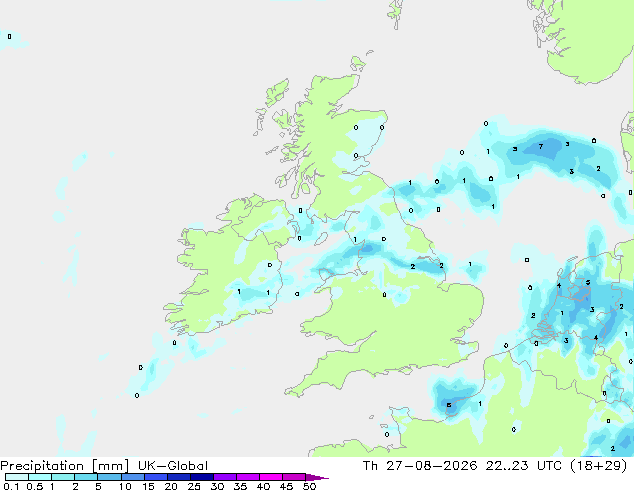Click the legend label '30'
This screenshot has height=490, width=634.
(x=217, y=486)
